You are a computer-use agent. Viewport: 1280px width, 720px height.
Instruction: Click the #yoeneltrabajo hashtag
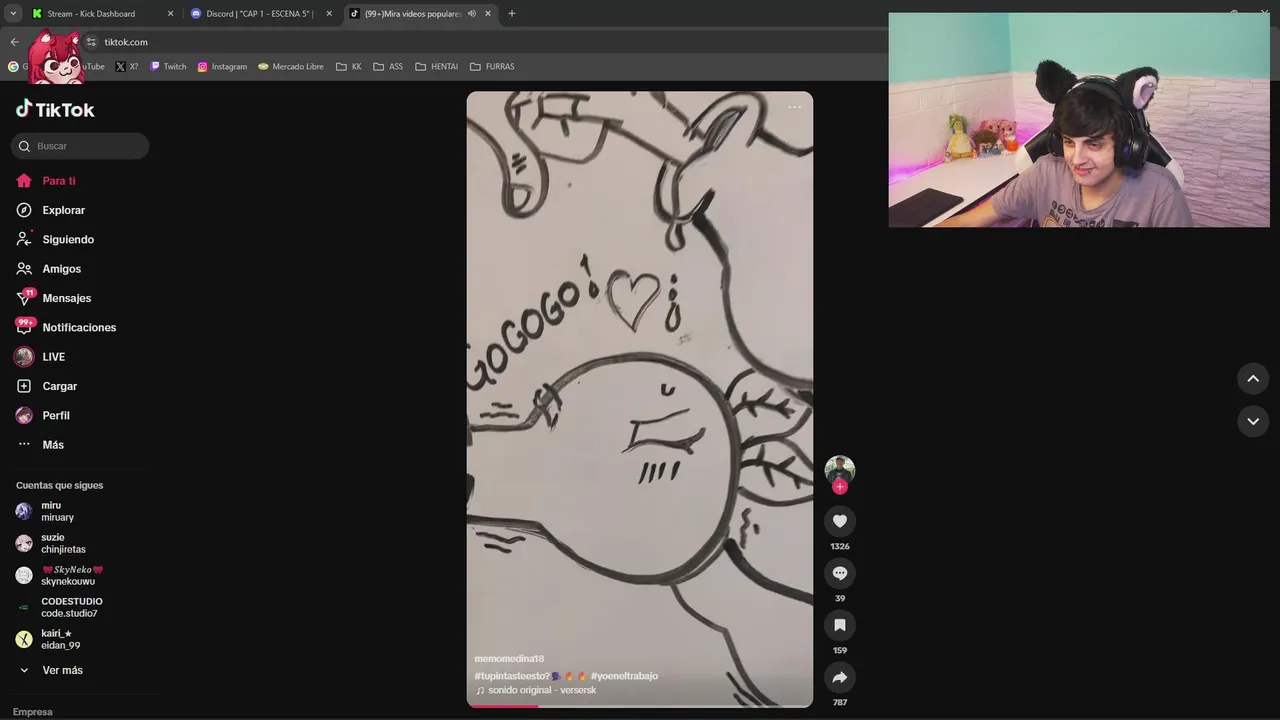pos(624,676)
